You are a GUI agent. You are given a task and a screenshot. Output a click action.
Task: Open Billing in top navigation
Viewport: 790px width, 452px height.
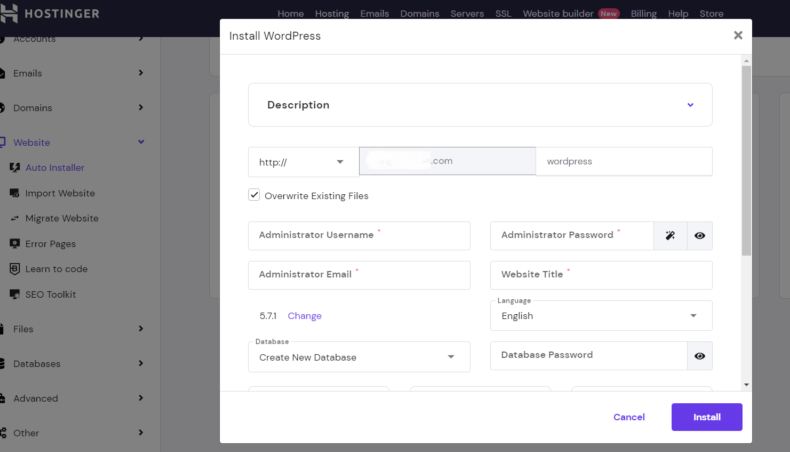coord(643,14)
